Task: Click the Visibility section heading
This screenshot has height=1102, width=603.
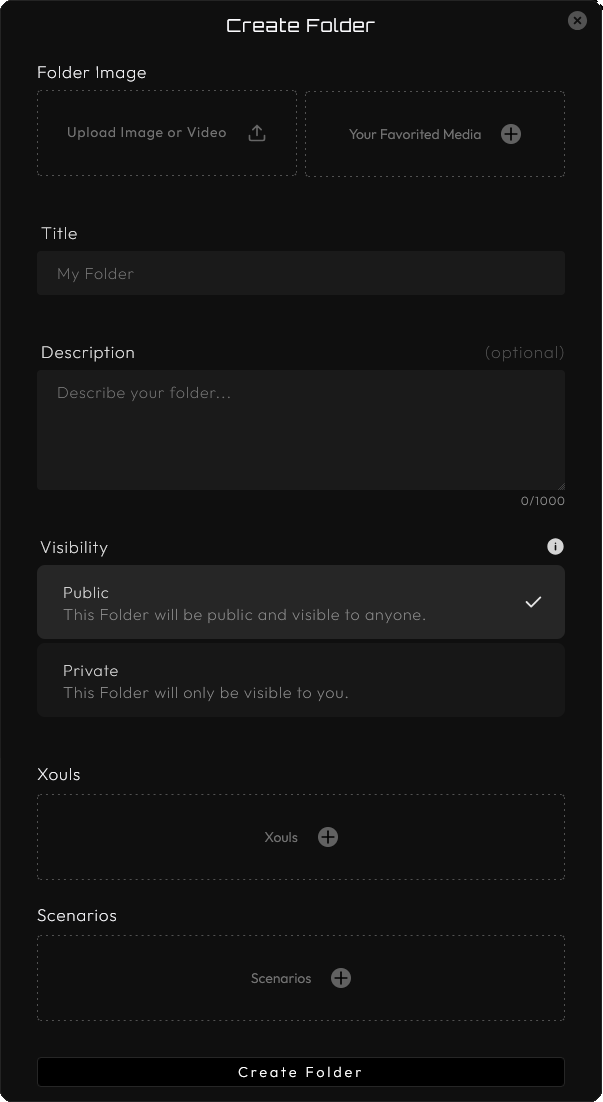Action: [74, 547]
